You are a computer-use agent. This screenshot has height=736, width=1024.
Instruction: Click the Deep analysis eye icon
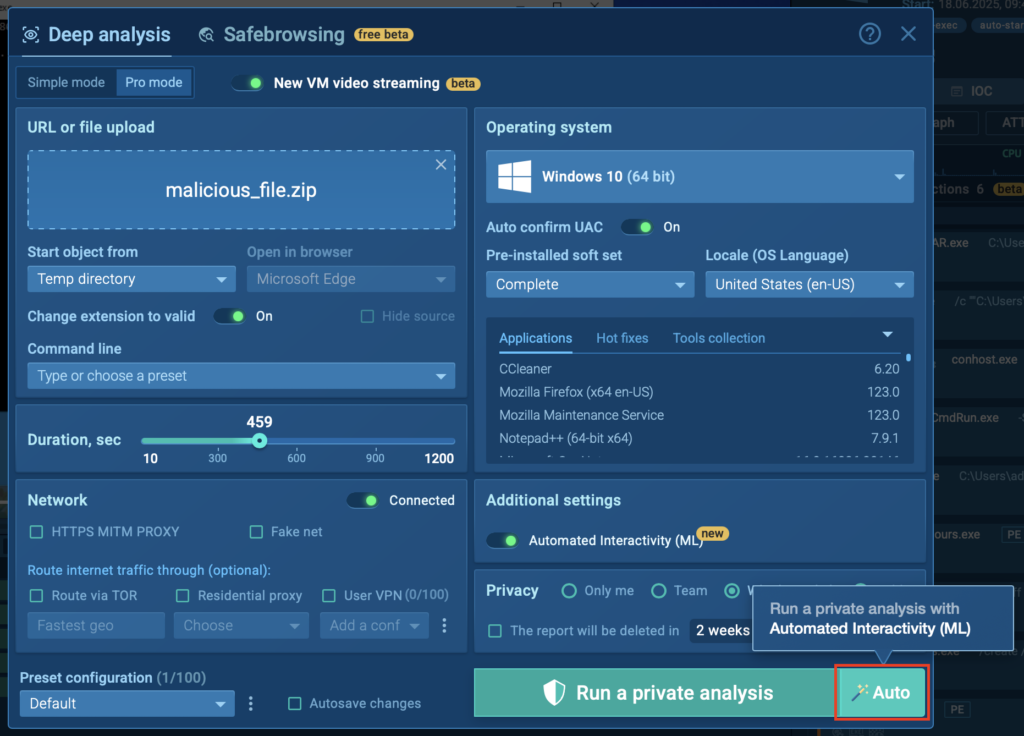[x=31, y=35]
